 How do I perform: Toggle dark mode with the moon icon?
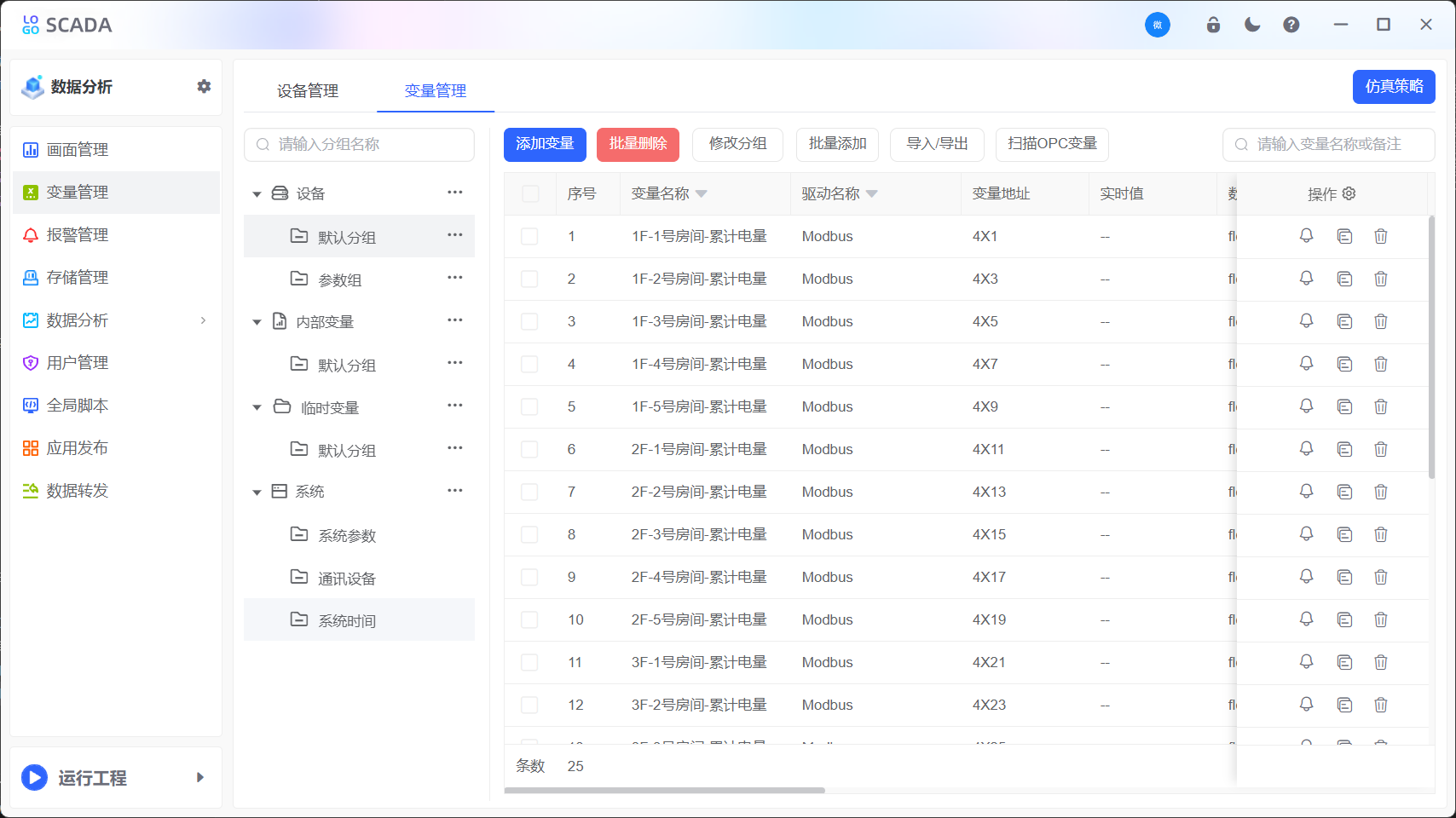pyautogui.click(x=1251, y=25)
